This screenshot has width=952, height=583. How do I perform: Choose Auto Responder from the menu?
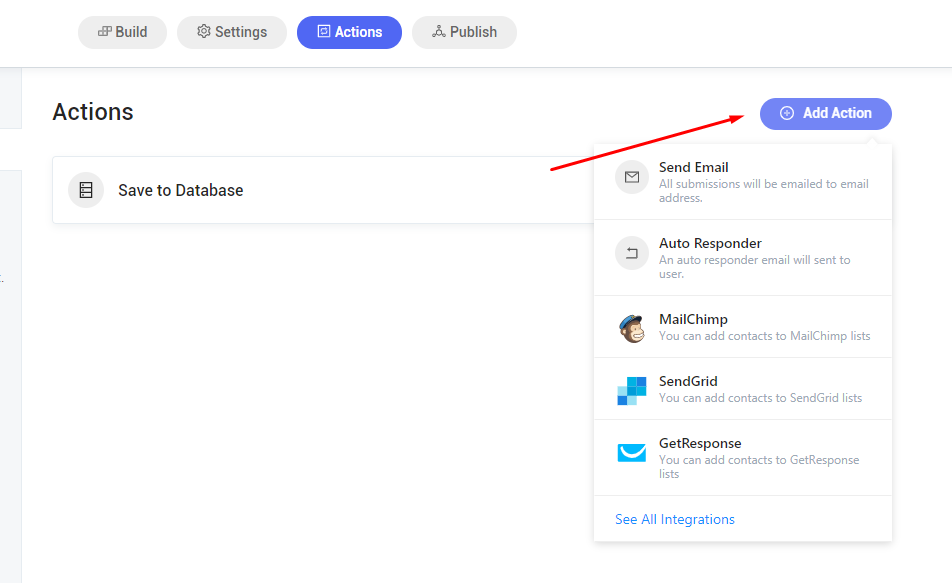pyautogui.click(x=743, y=257)
